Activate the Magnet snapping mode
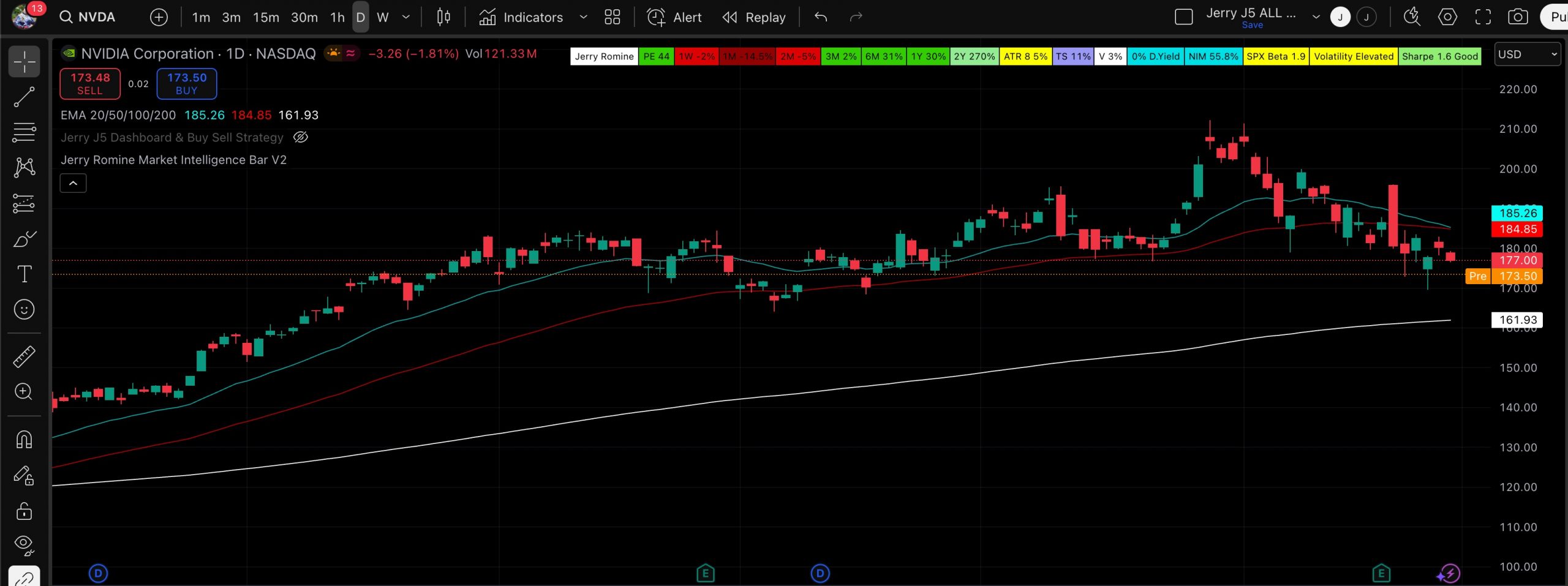 [24, 440]
